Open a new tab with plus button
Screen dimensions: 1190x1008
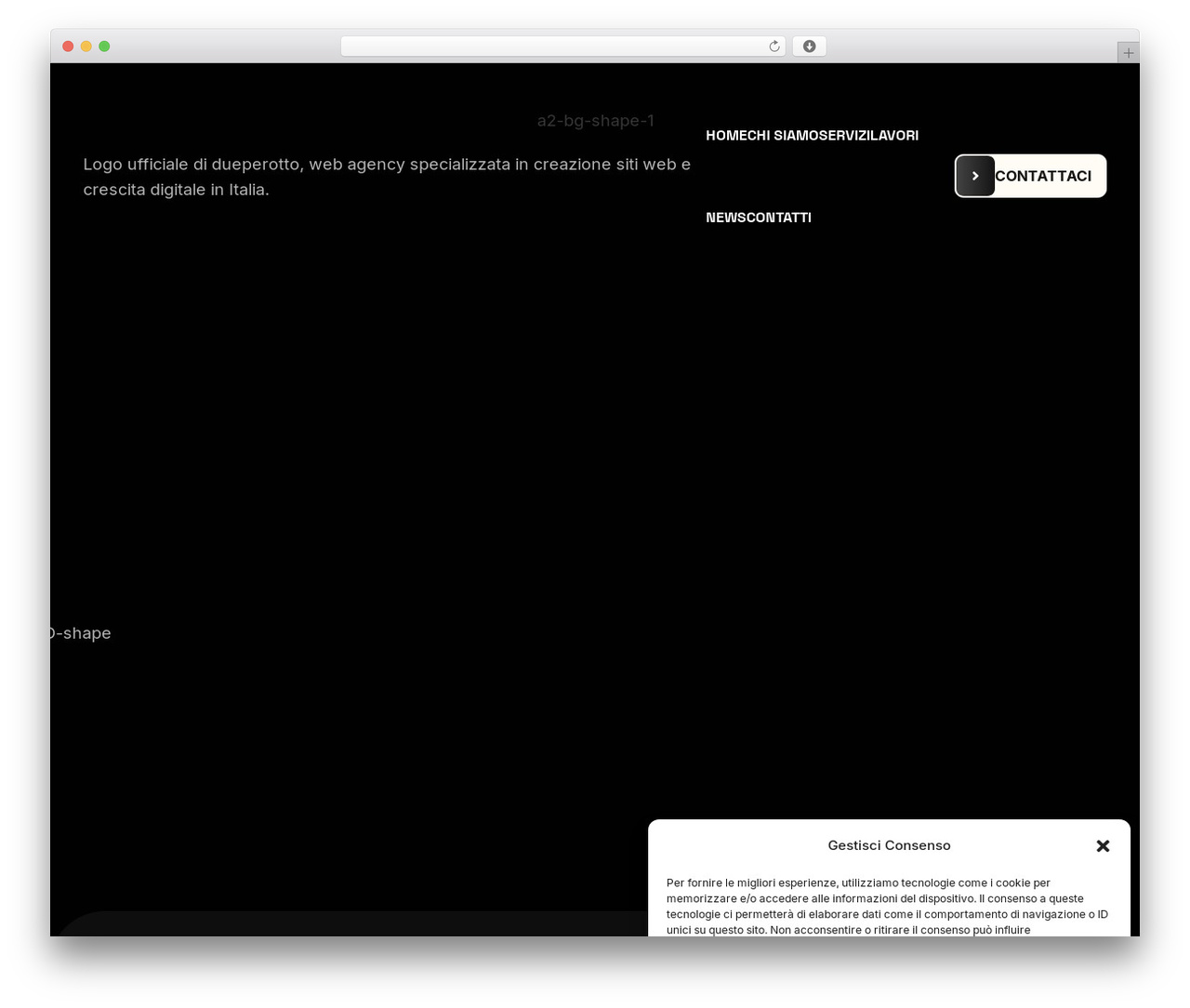click(x=1128, y=53)
